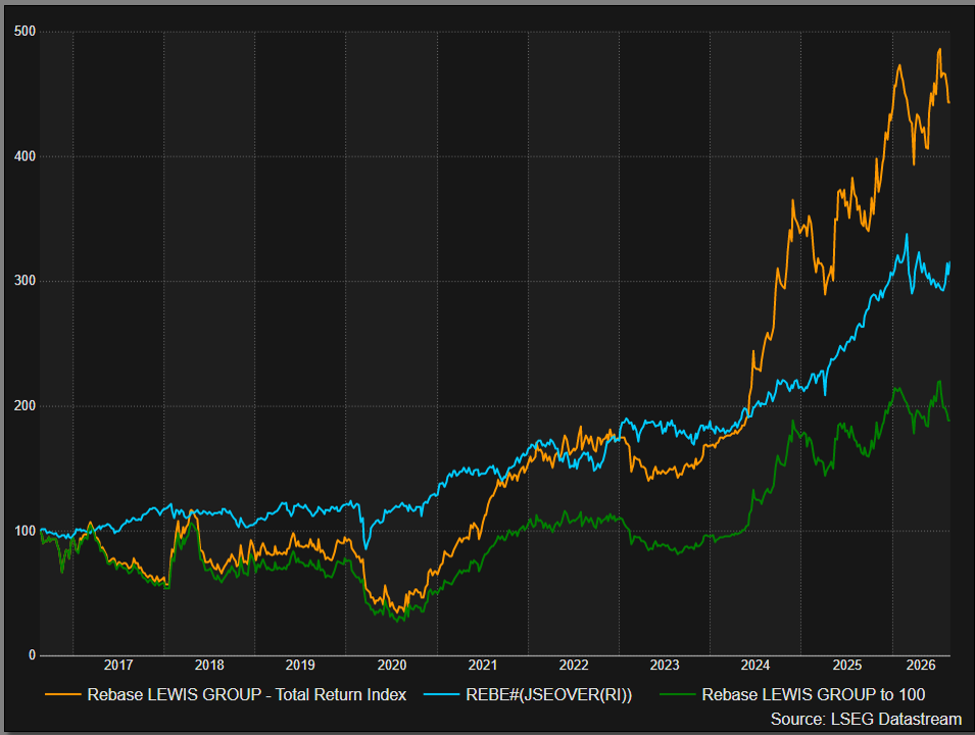The image size is (975, 735).
Task: Select legend label 'Rebase LEWIS GROUP - Total Return Index'
Action: point(247,695)
